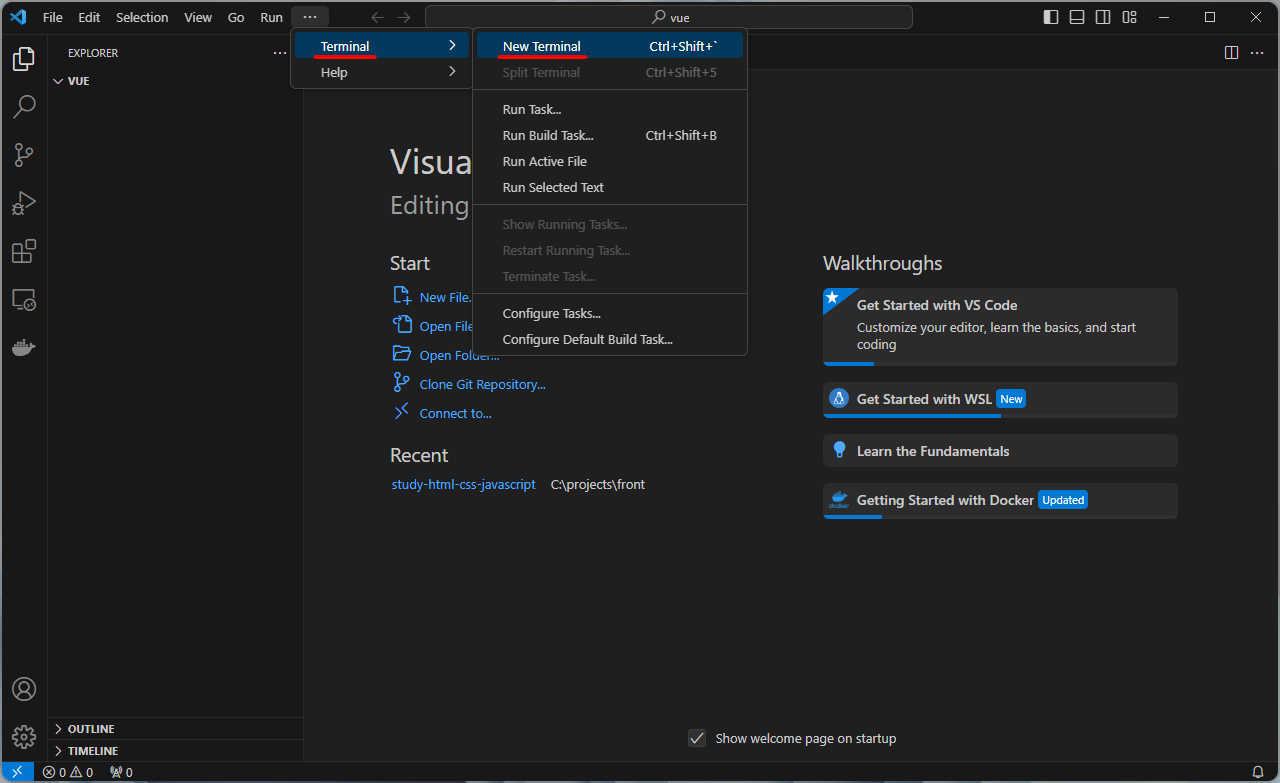Click the EXPLORER panel title
The image size is (1280, 783).
93,53
